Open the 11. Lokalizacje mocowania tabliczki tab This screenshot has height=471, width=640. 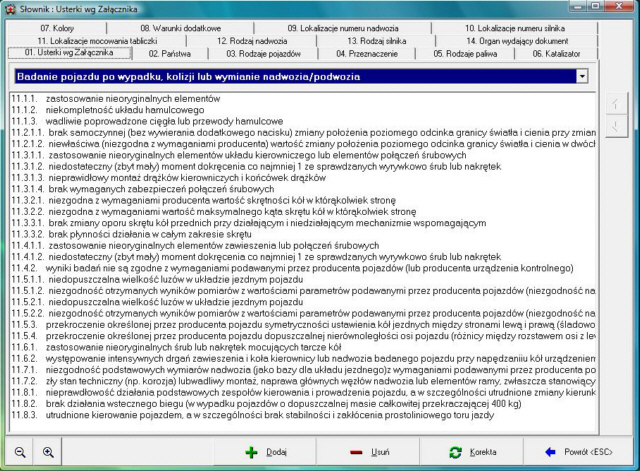[x=97, y=41]
